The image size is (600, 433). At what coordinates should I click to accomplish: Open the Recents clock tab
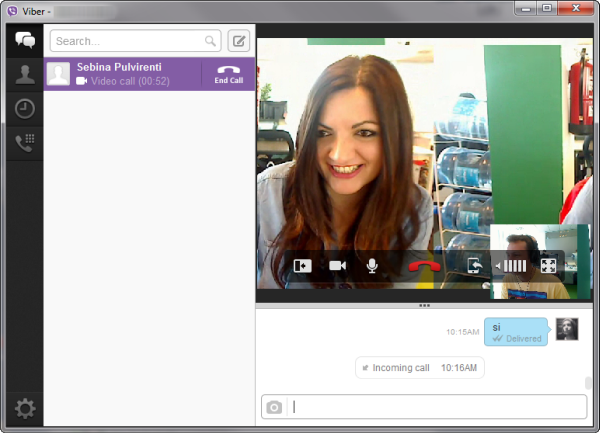point(25,108)
